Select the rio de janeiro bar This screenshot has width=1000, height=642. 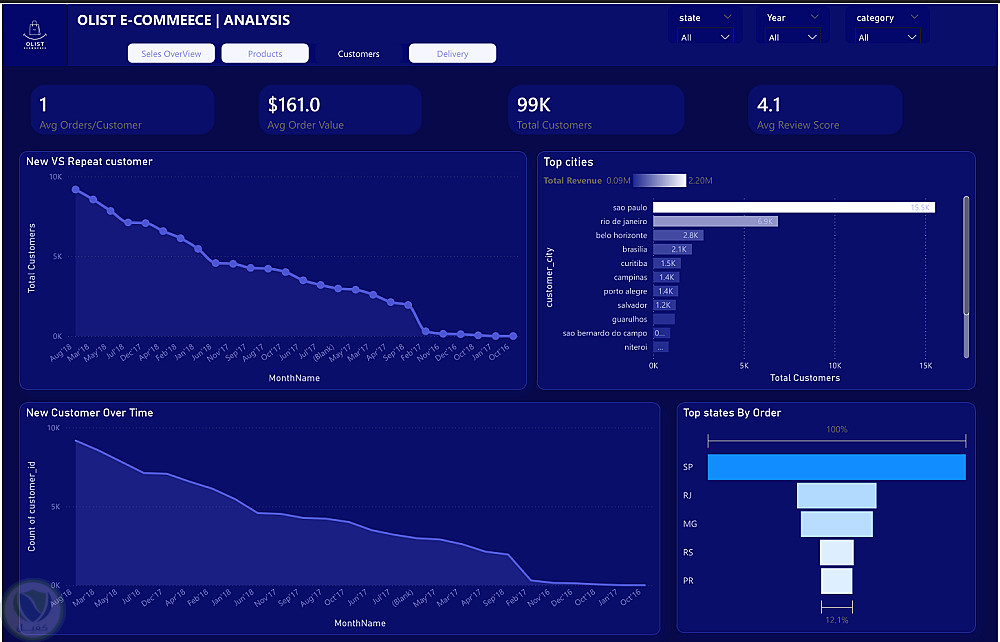715,221
